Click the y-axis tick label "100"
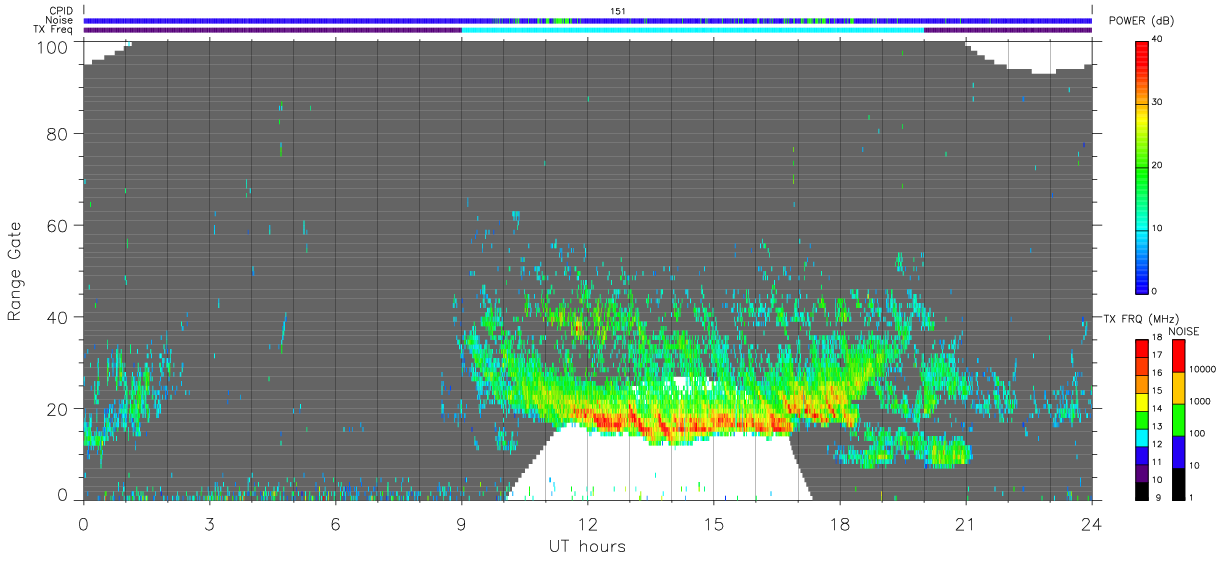 53,47
